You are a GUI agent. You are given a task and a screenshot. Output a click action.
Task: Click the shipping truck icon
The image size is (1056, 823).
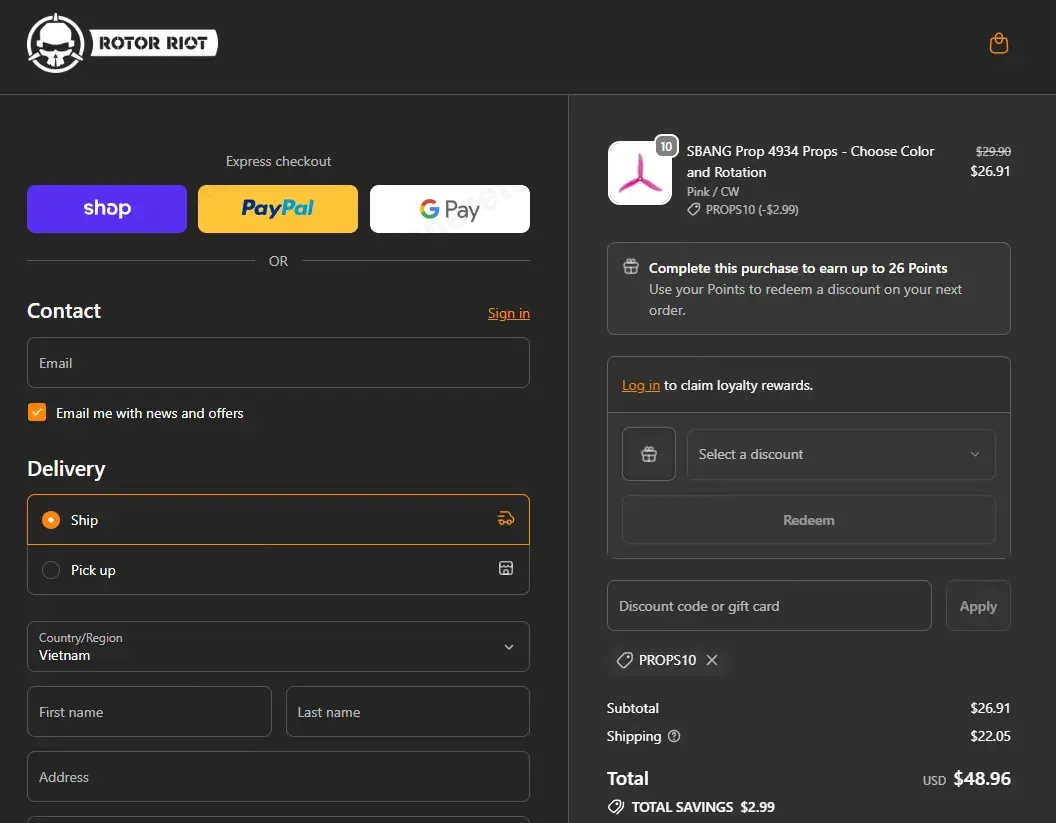click(506, 519)
